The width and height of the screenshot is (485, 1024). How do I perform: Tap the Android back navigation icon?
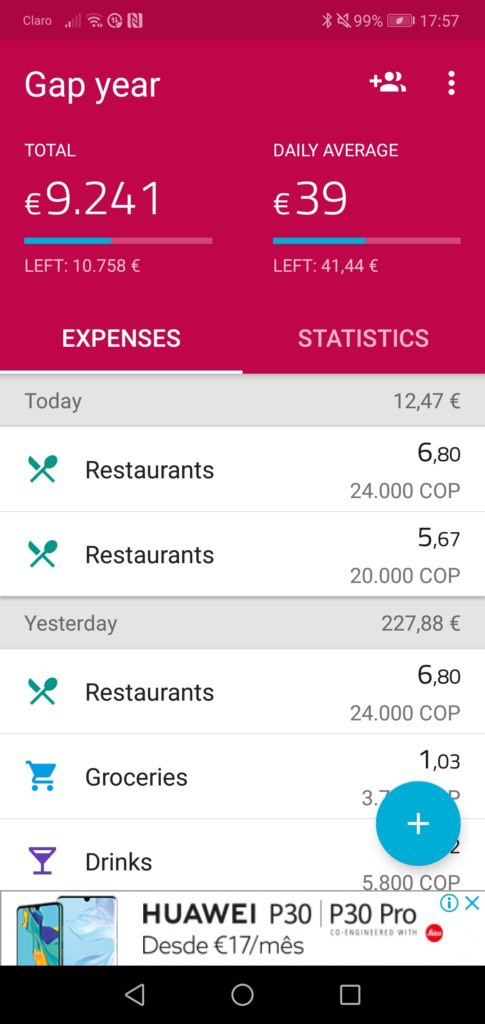tap(134, 995)
